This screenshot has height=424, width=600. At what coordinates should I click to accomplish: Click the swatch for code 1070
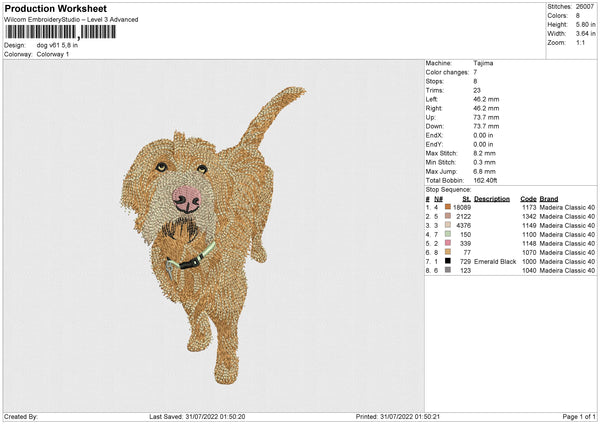coord(448,252)
